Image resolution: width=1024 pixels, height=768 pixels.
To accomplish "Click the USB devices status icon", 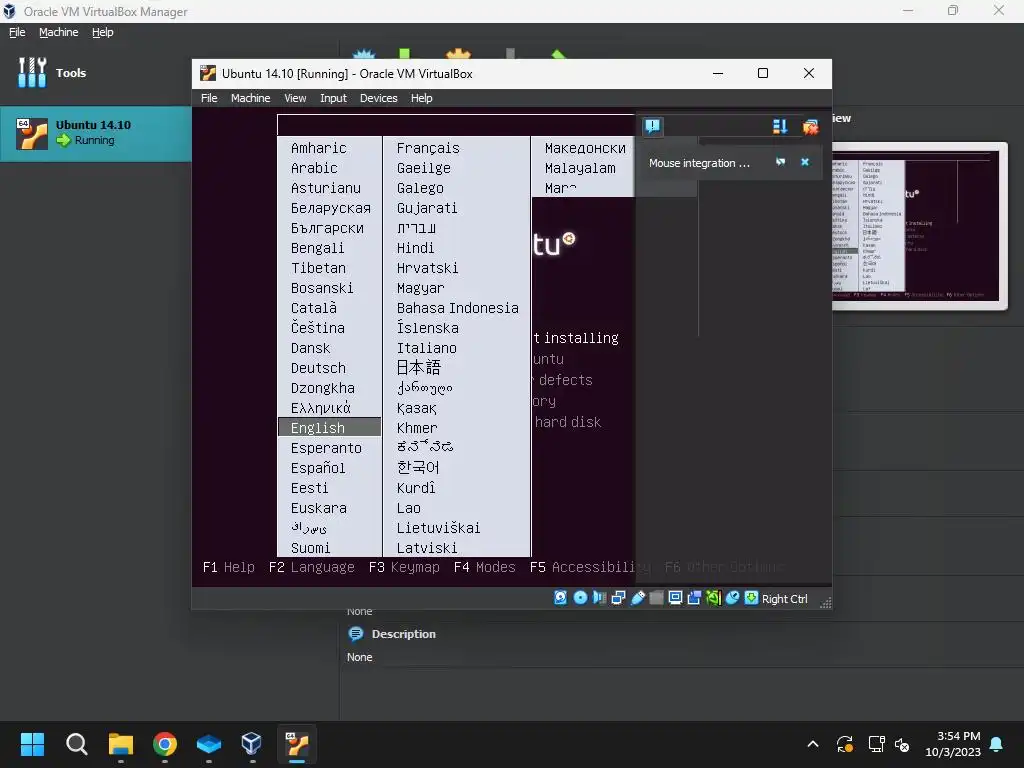I will [637, 598].
